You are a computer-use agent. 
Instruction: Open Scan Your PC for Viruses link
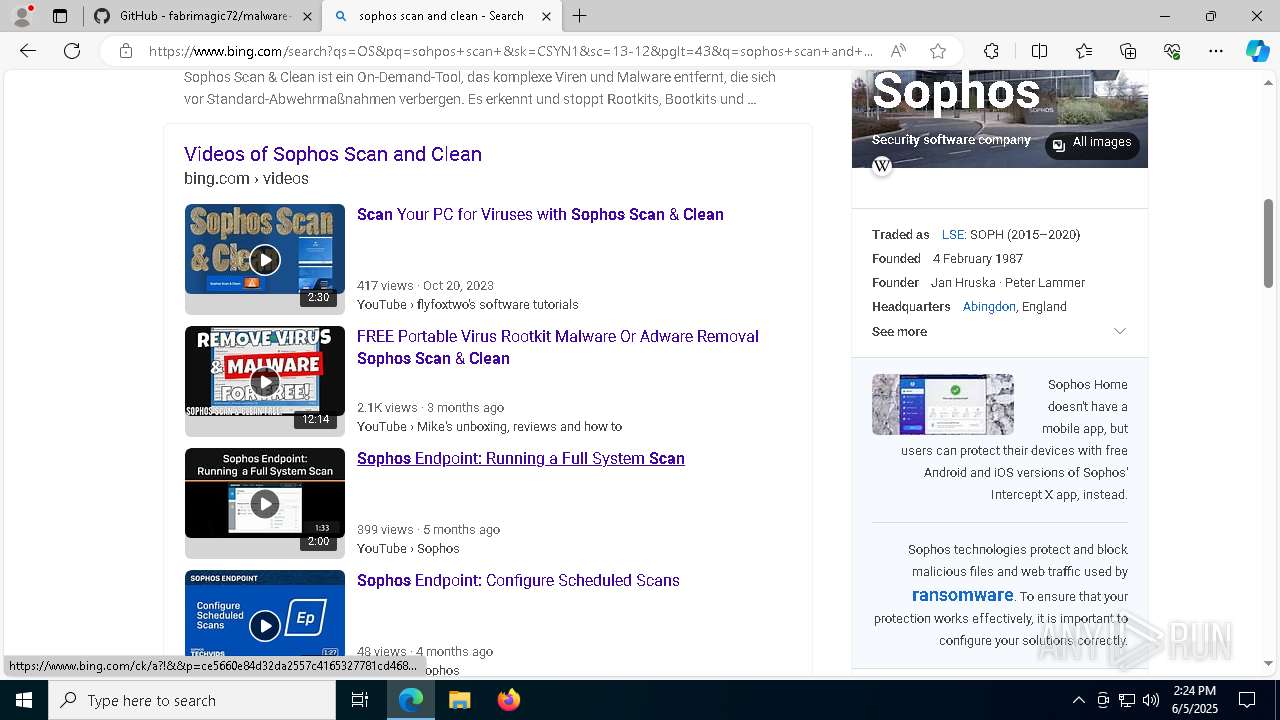point(540,214)
